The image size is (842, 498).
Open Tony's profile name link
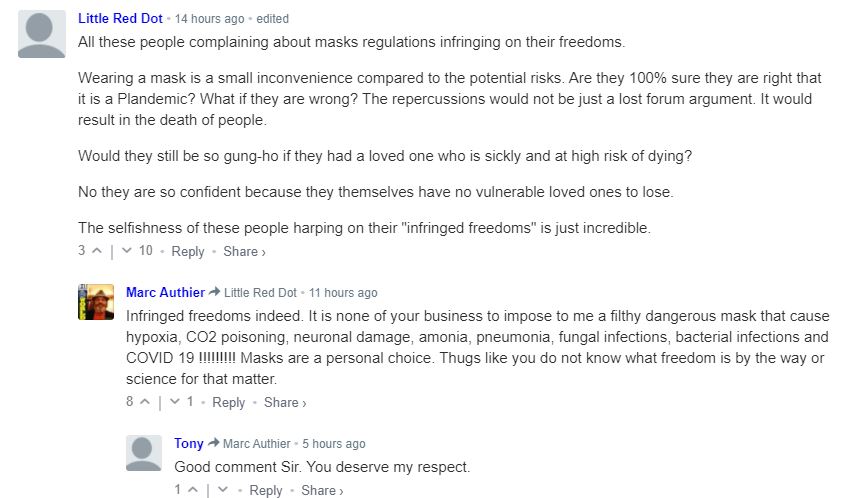tap(188, 443)
